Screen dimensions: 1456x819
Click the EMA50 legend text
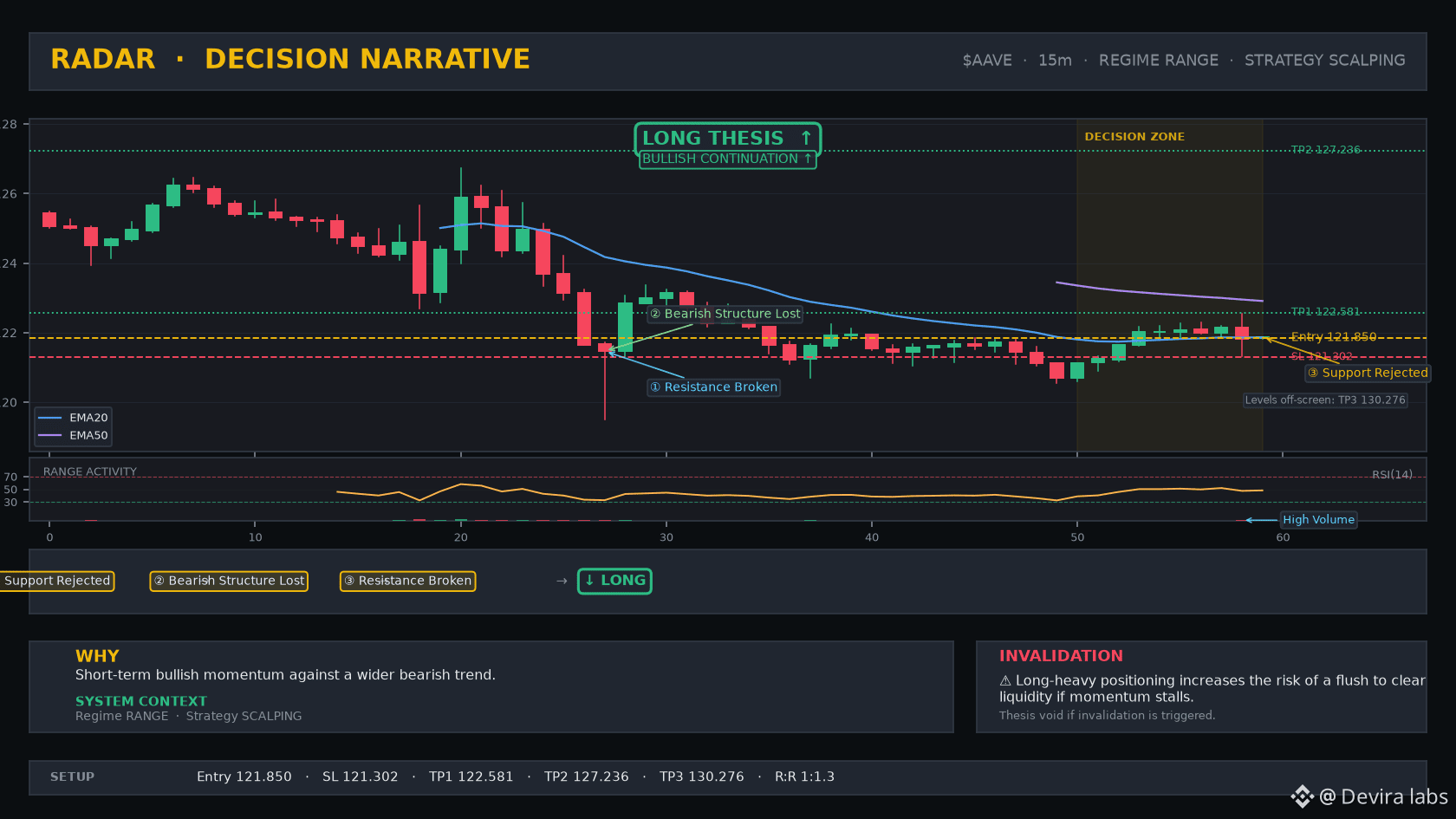point(88,435)
